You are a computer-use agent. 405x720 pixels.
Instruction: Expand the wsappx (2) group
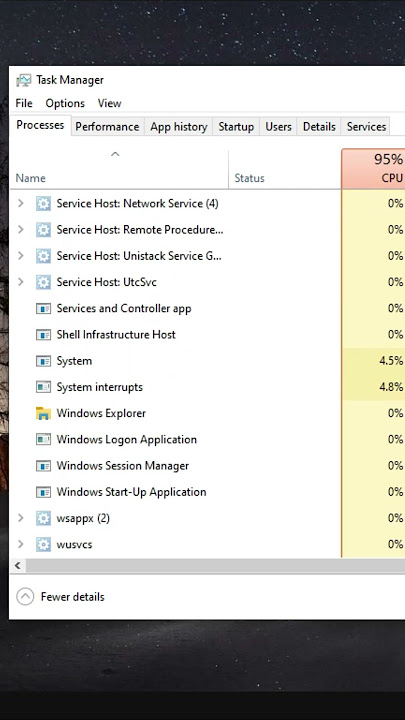pyautogui.click(x=20, y=518)
